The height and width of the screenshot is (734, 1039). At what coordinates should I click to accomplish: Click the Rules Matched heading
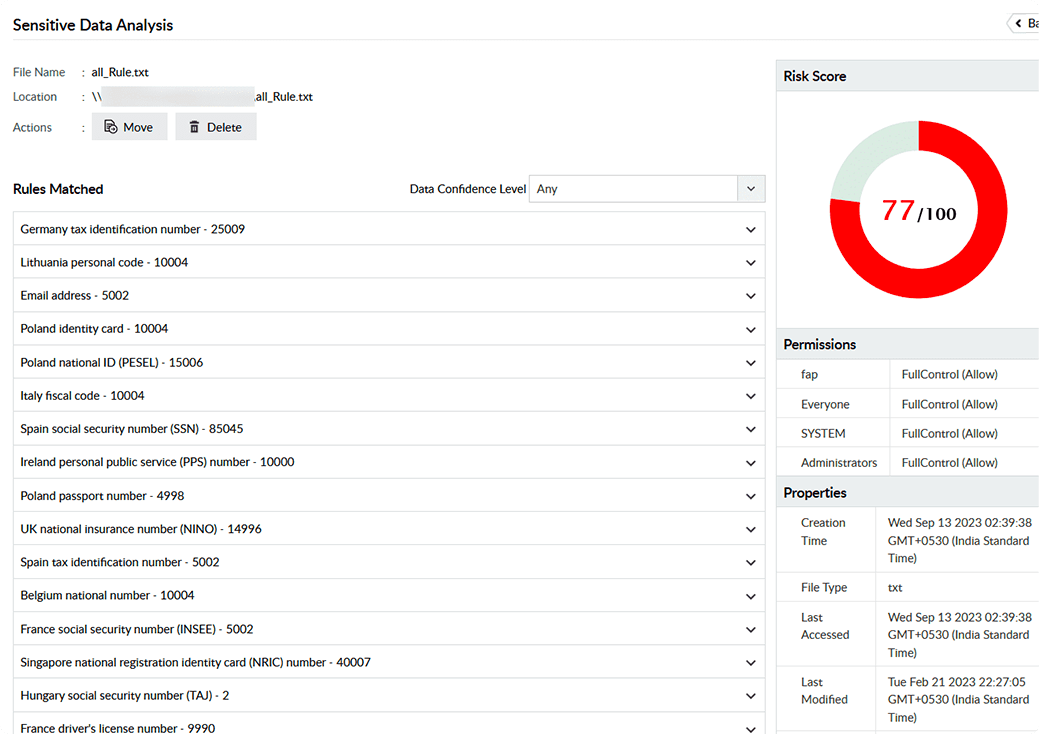(x=58, y=189)
